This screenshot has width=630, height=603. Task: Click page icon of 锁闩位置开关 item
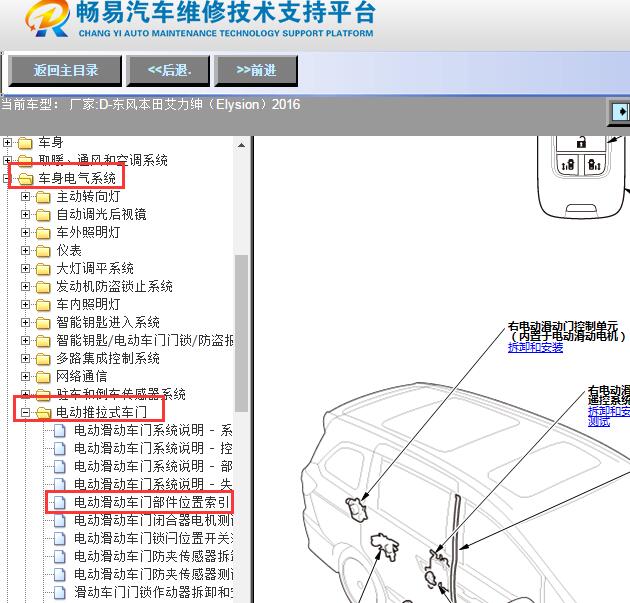click(59, 539)
